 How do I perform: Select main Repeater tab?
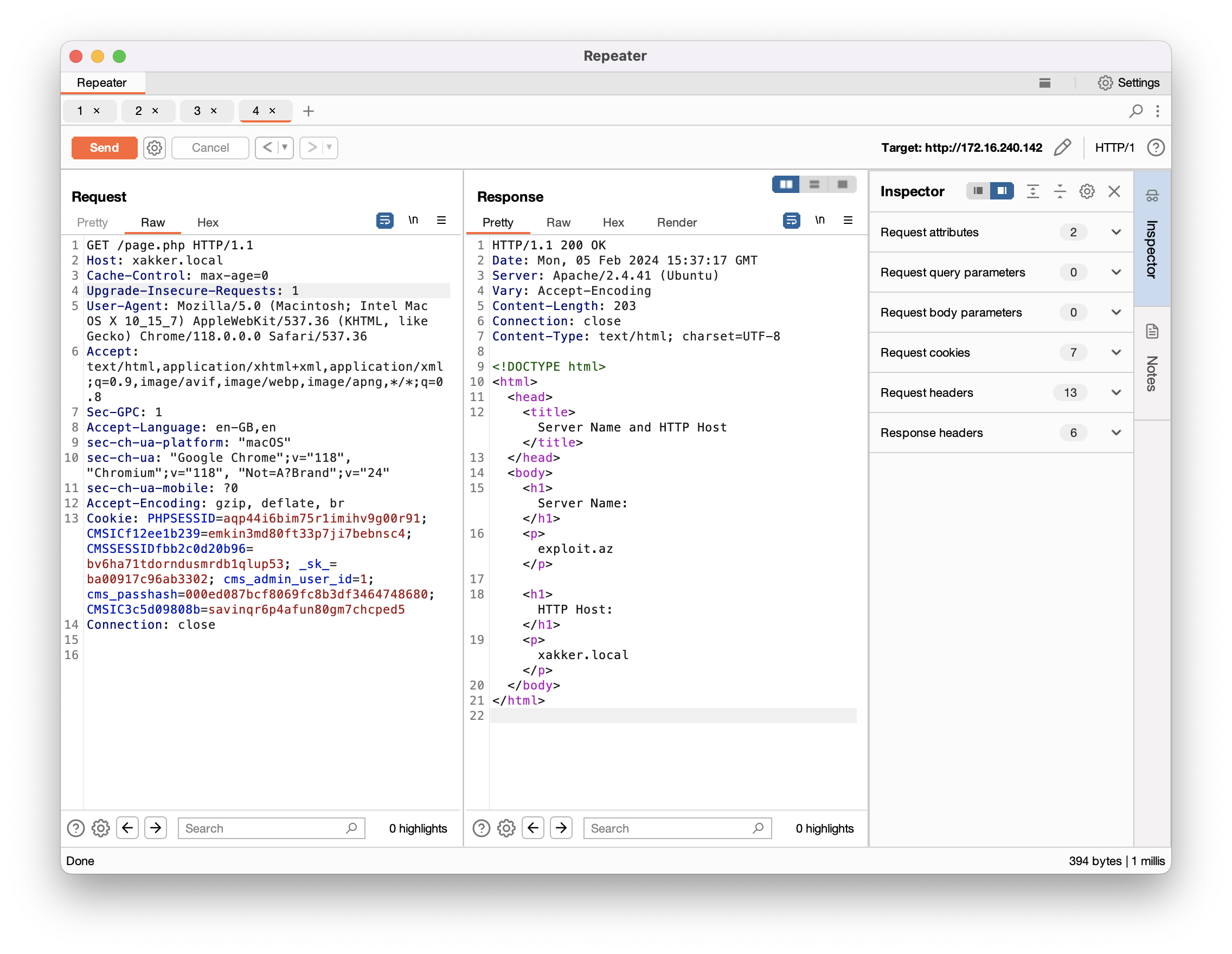tap(102, 83)
